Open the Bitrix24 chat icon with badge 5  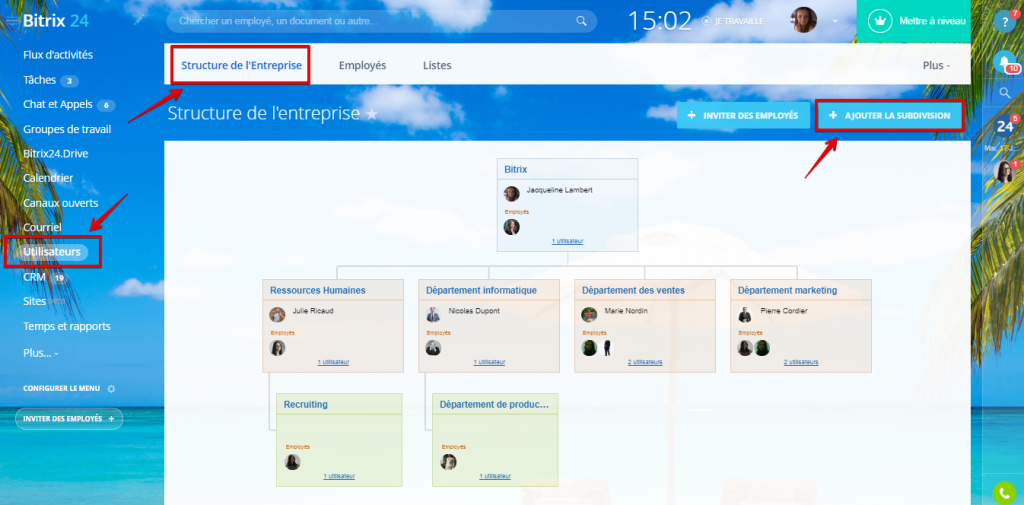coord(1005,125)
